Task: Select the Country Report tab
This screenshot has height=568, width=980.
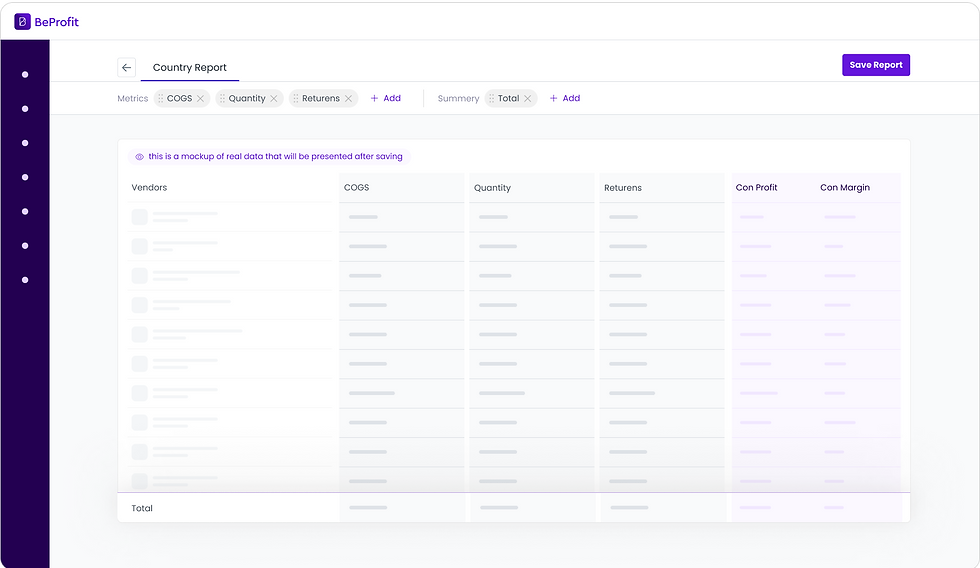Action: pyautogui.click(x=189, y=67)
